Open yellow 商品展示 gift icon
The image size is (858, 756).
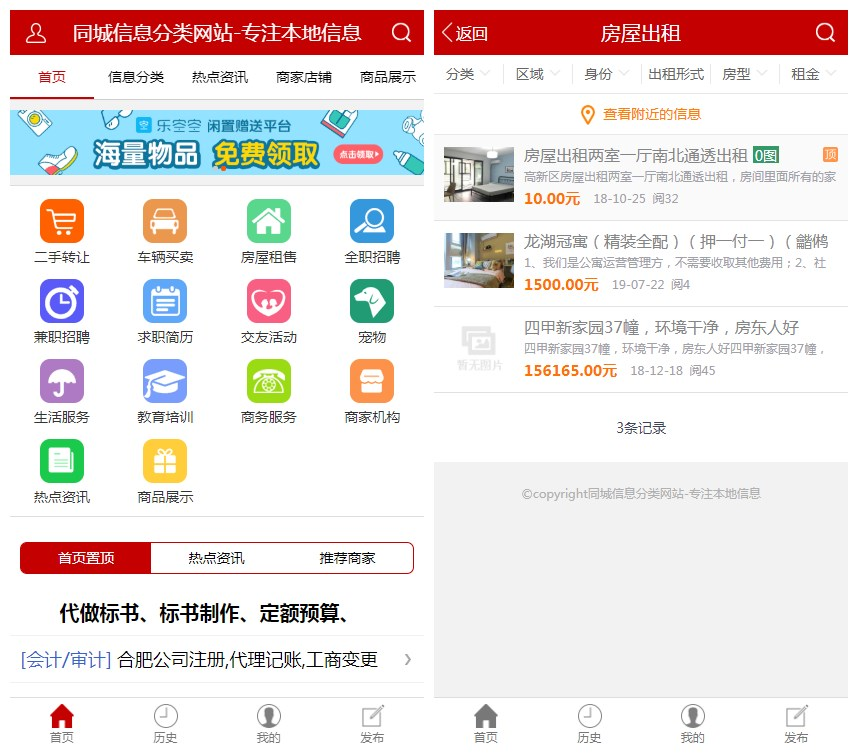click(x=165, y=461)
